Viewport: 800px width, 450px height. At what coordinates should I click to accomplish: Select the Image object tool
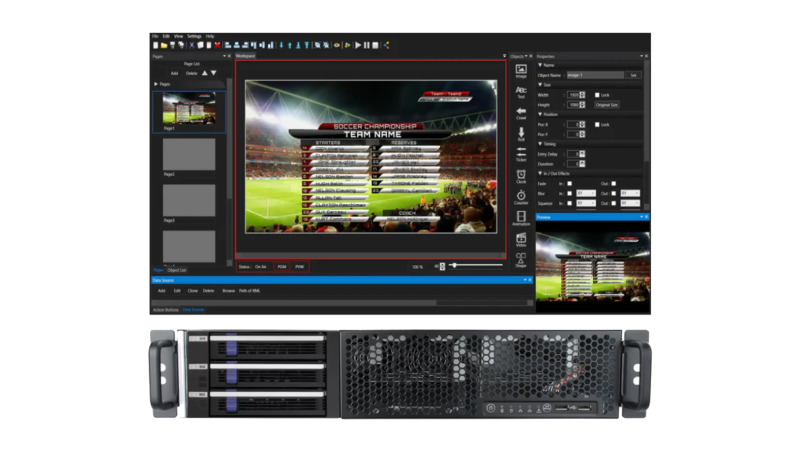tap(521, 70)
